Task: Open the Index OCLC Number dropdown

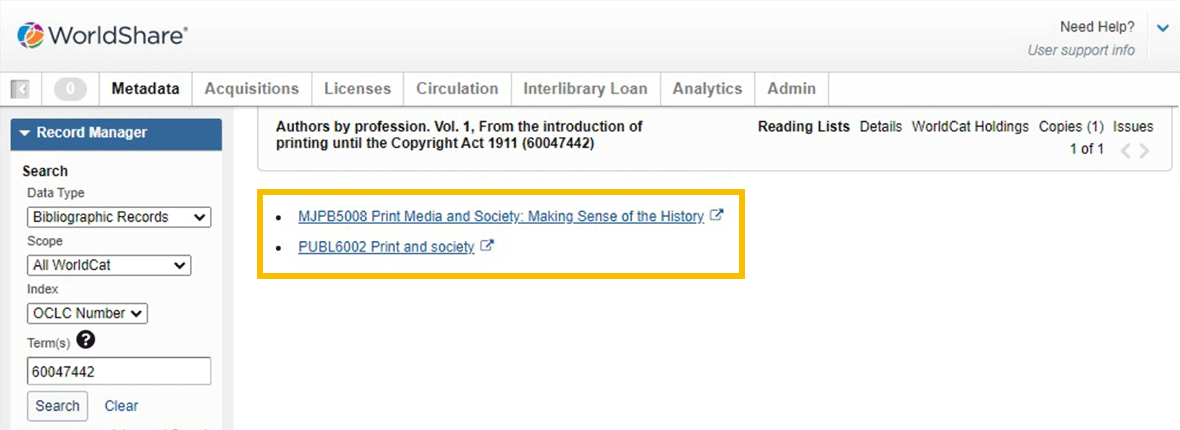Action: (87, 313)
